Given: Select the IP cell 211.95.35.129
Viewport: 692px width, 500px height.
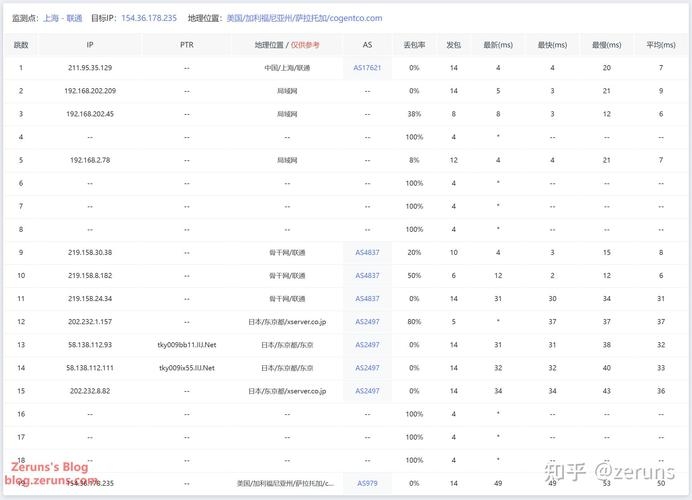Looking at the screenshot, I should tap(90, 68).
